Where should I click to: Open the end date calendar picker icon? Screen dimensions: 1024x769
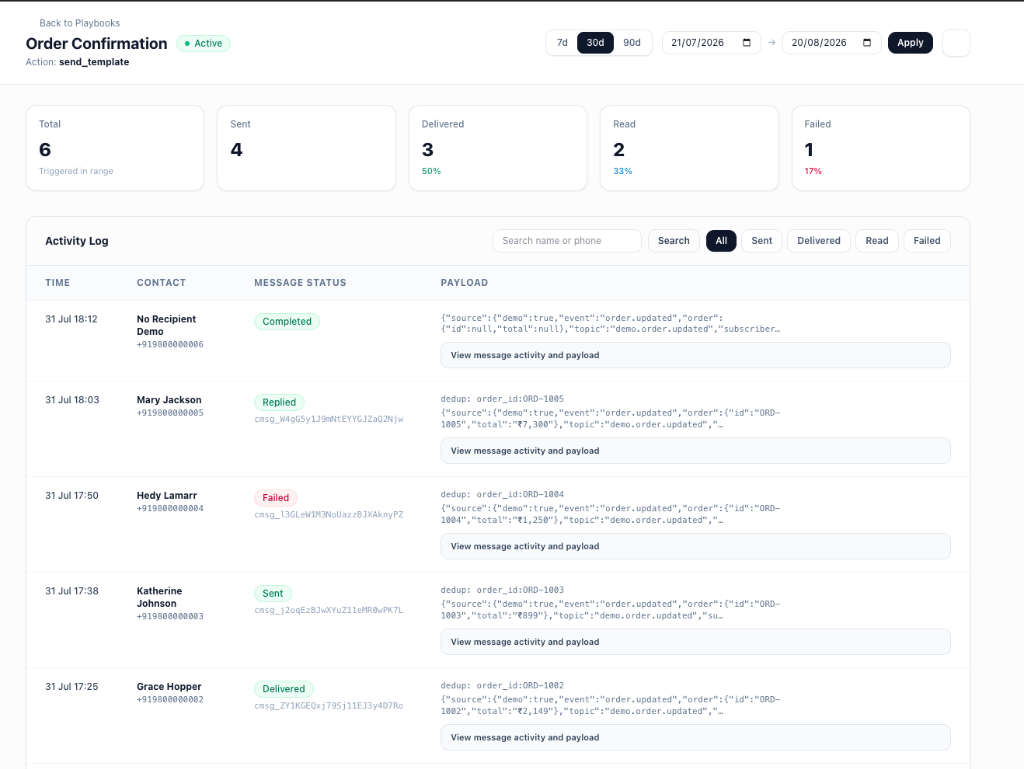(x=867, y=43)
